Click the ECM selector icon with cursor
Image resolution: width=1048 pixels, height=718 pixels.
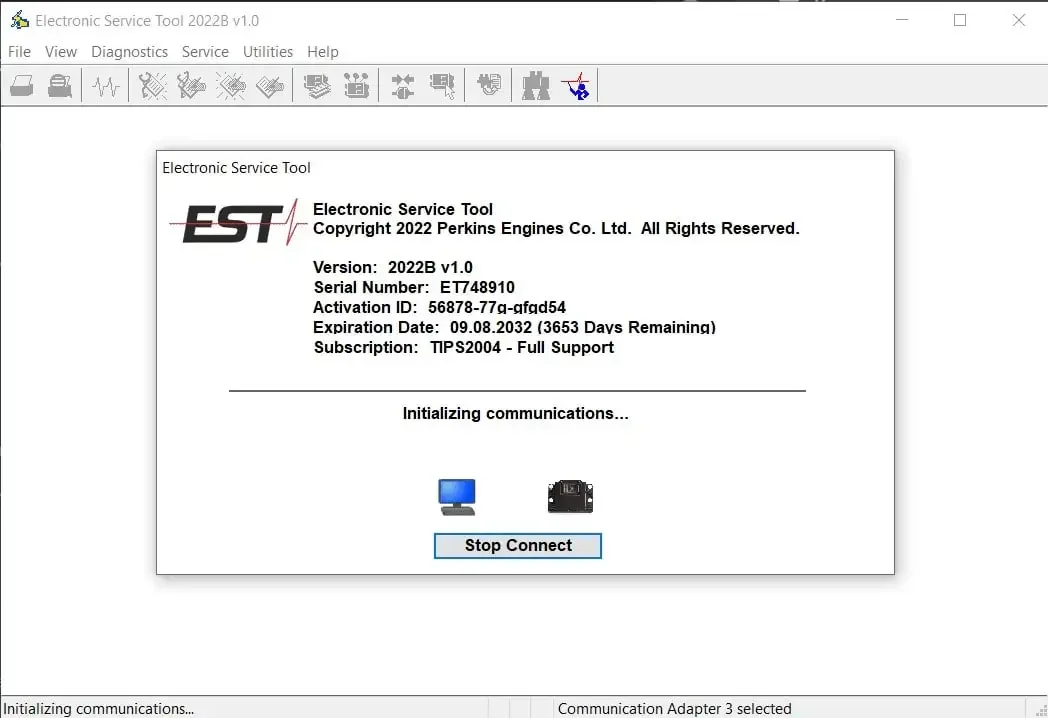coord(442,86)
